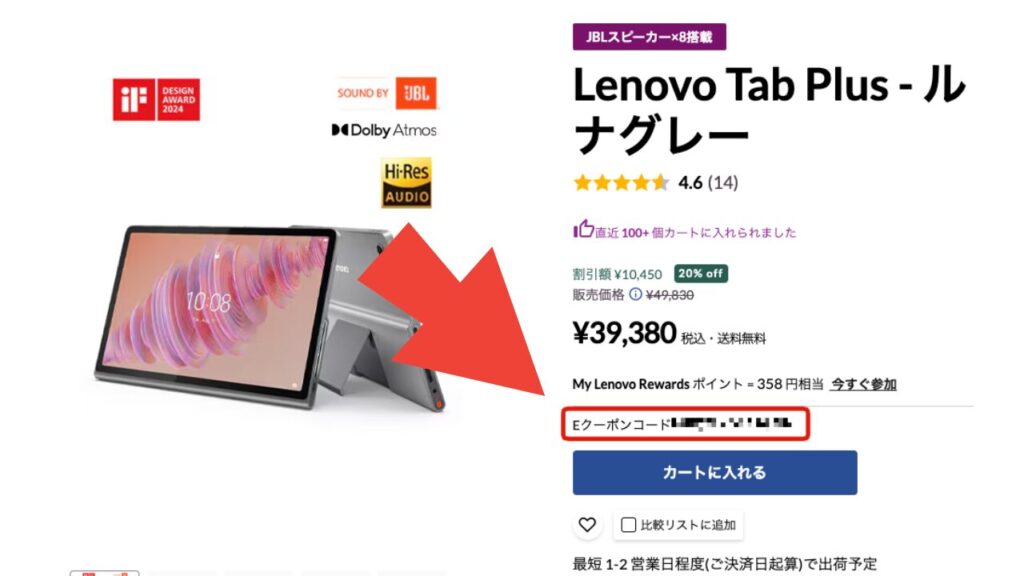The height and width of the screenshot is (576, 1024).
Task: Select the first thumbnail below product image
Action: [x=104, y=573]
